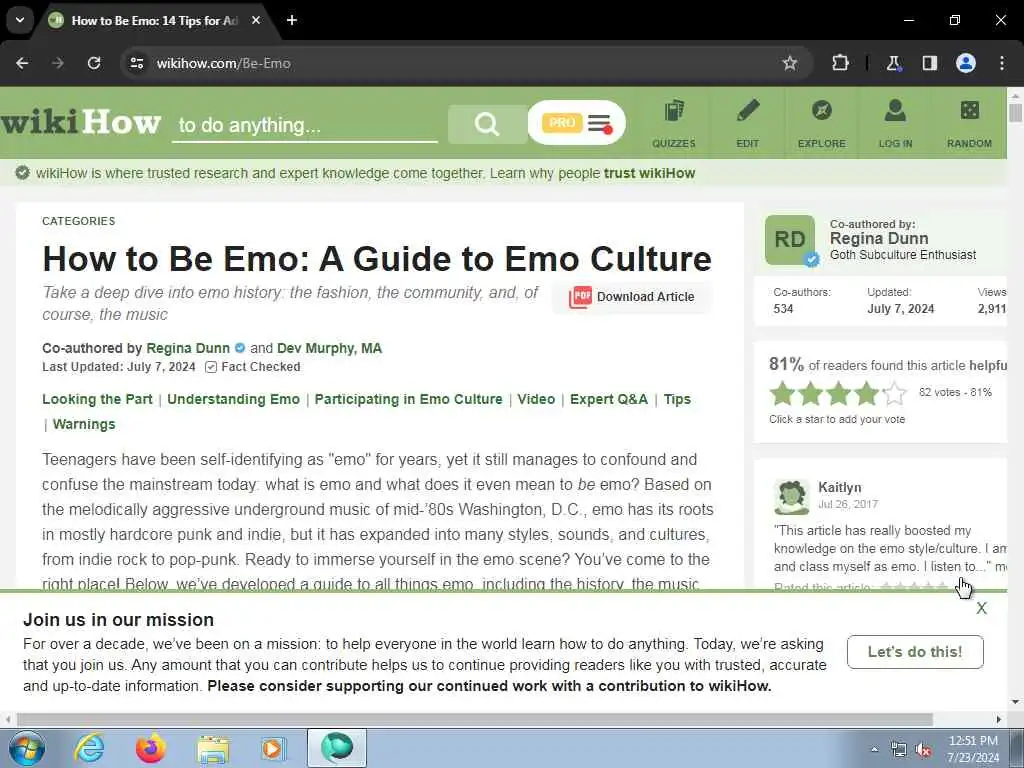The image size is (1024, 768).
Task: Click the wikiHow search magnifier button
Action: (x=487, y=123)
